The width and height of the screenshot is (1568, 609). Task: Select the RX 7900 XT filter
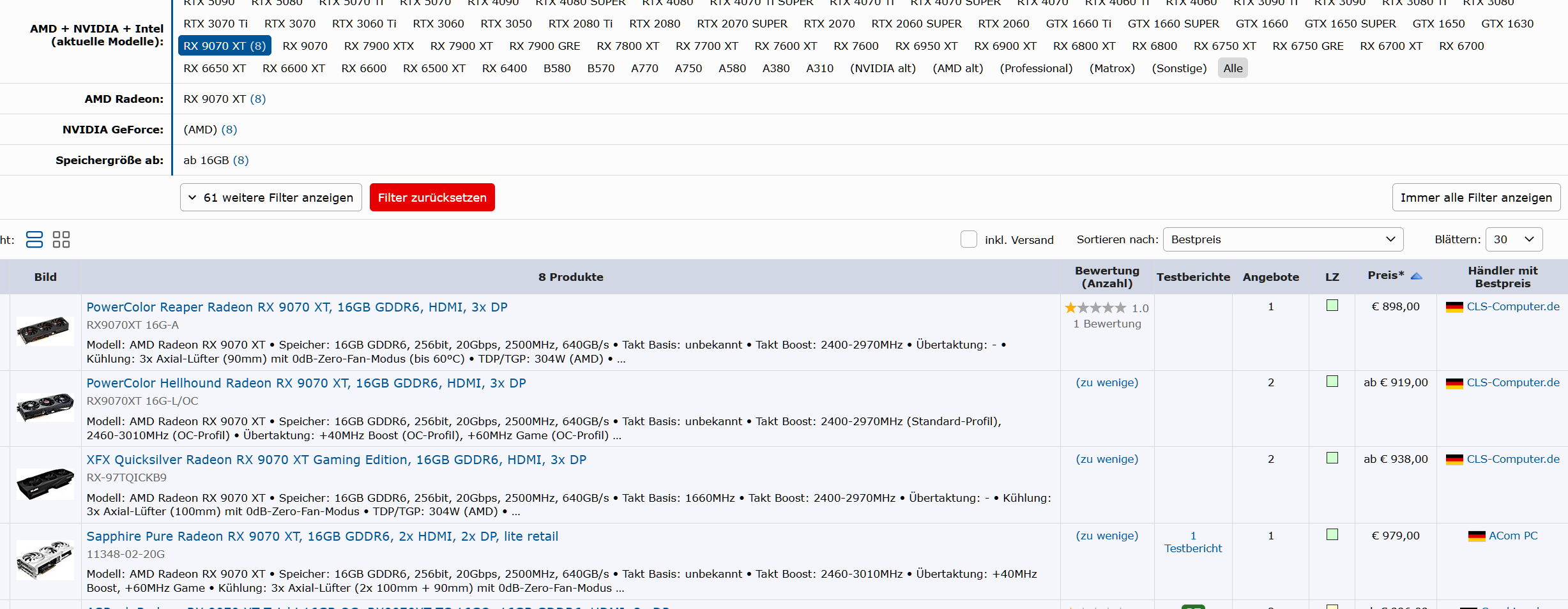pos(462,46)
